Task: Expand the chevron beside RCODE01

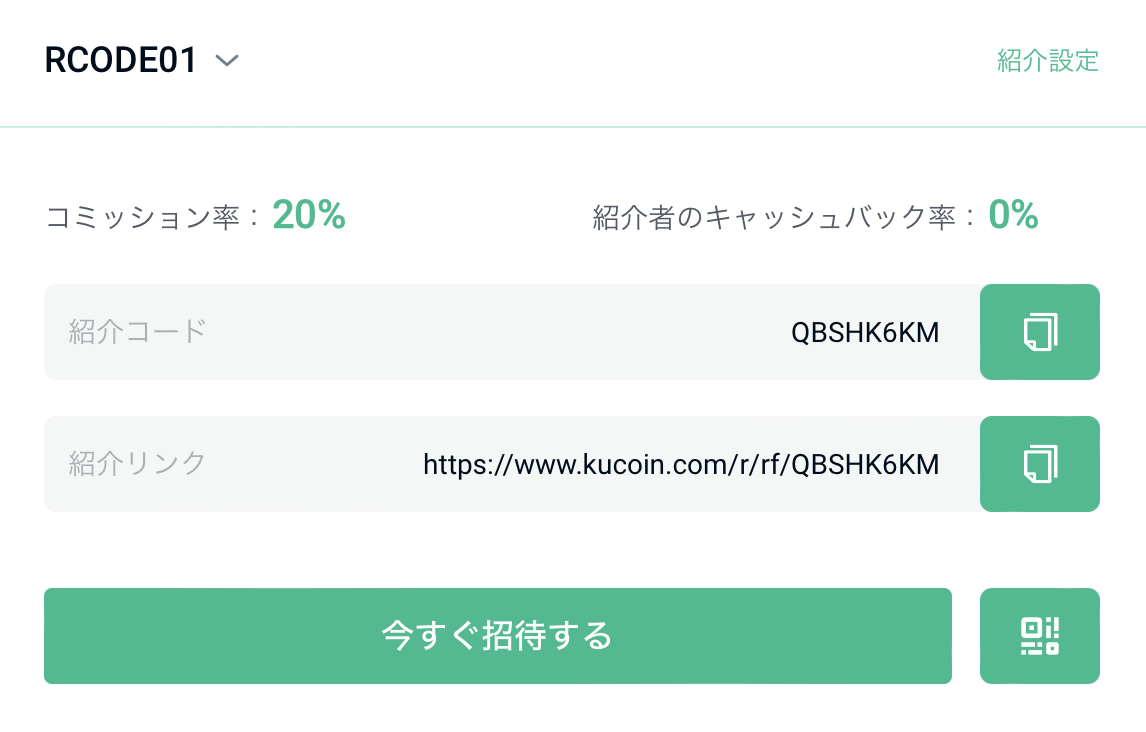Action: pyautogui.click(x=227, y=61)
